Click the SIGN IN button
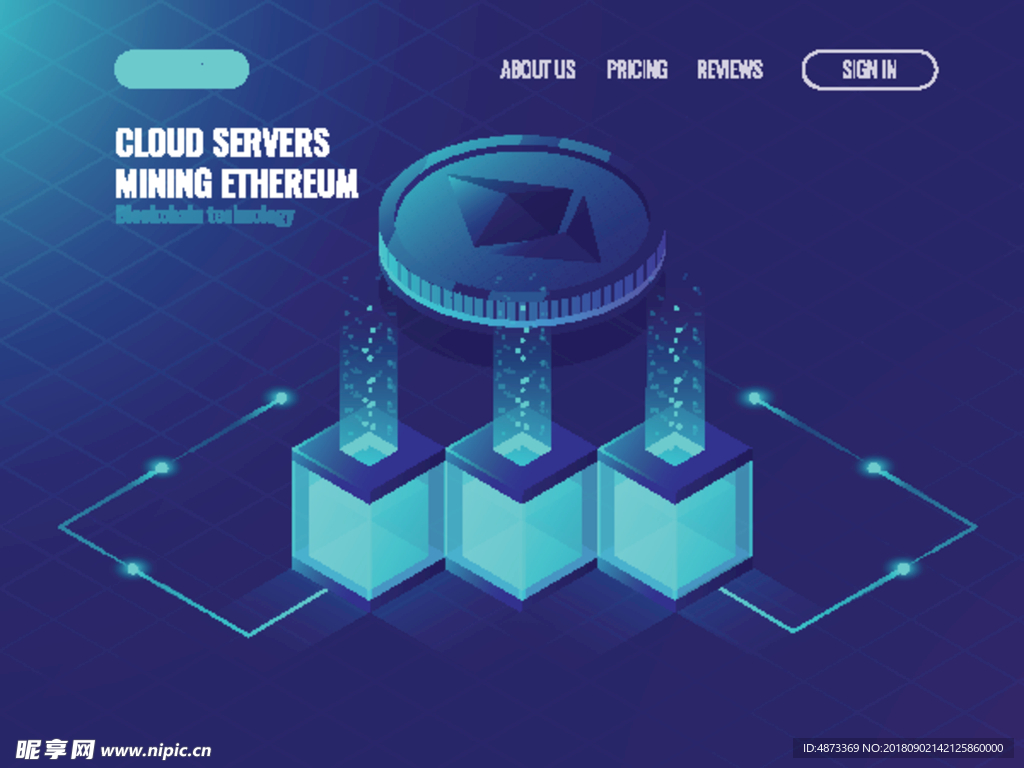The width and height of the screenshot is (1024, 768). (x=869, y=69)
